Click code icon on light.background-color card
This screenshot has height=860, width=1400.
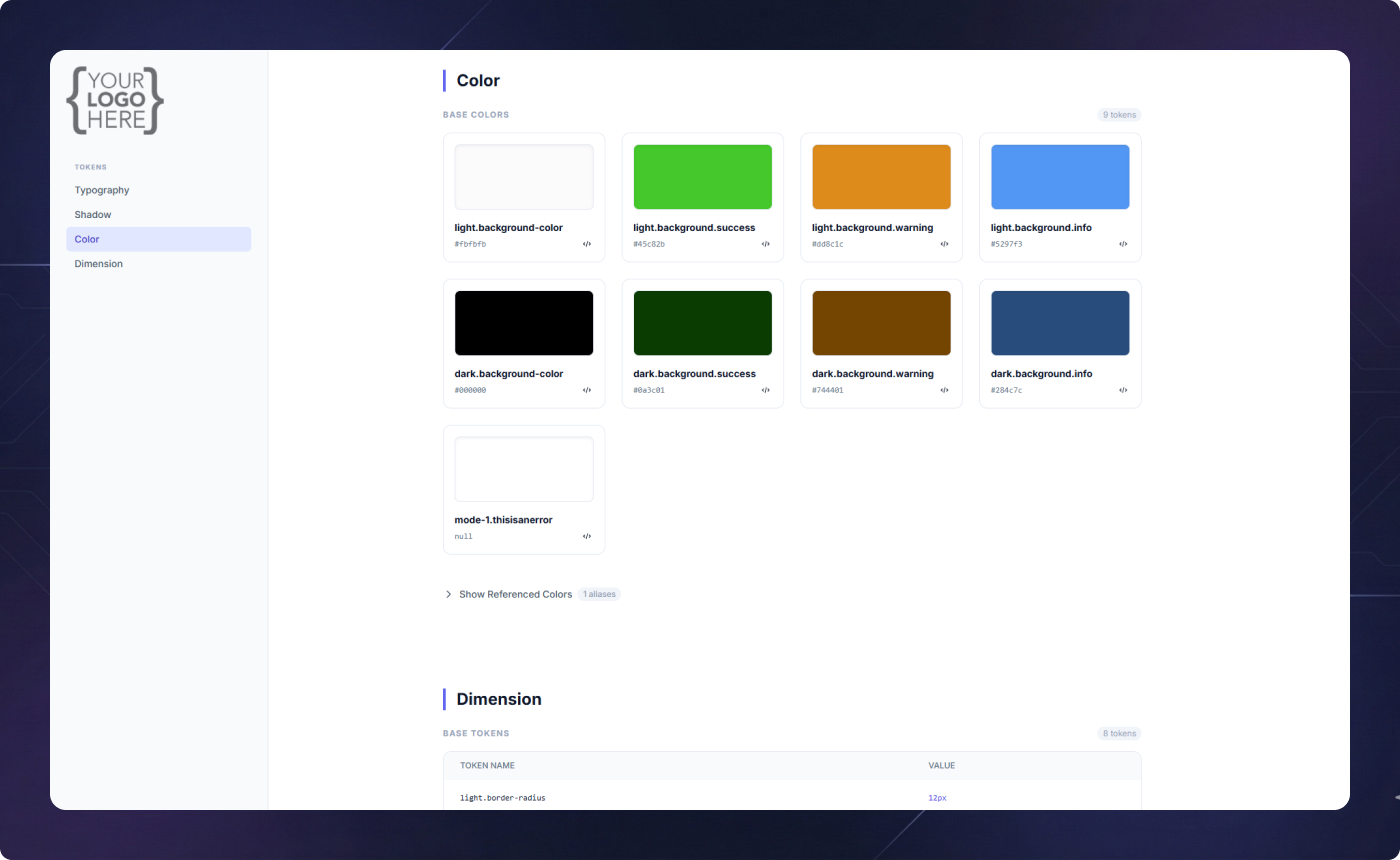[x=586, y=243]
